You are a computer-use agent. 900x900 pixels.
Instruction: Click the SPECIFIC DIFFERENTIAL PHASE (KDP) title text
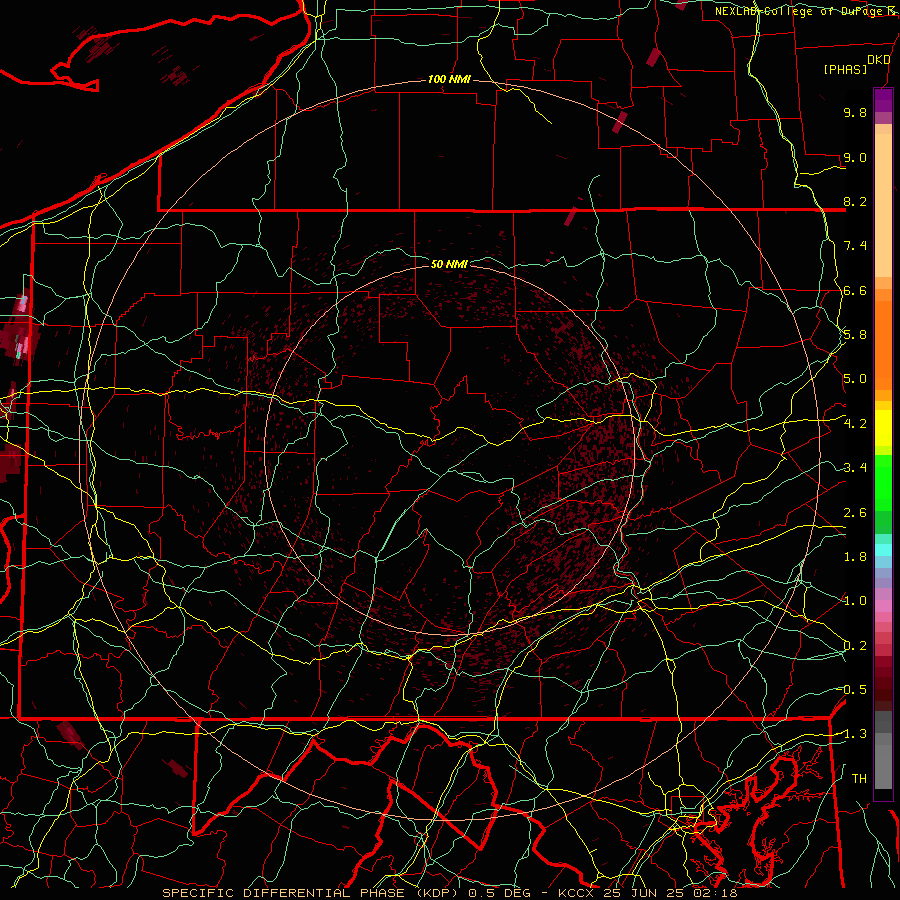point(311,893)
